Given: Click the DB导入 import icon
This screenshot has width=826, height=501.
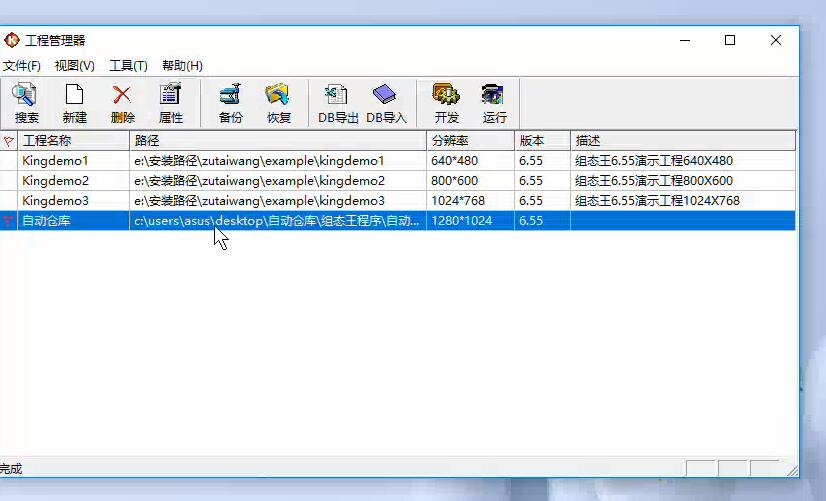Looking at the screenshot, I should coord(386,103).
